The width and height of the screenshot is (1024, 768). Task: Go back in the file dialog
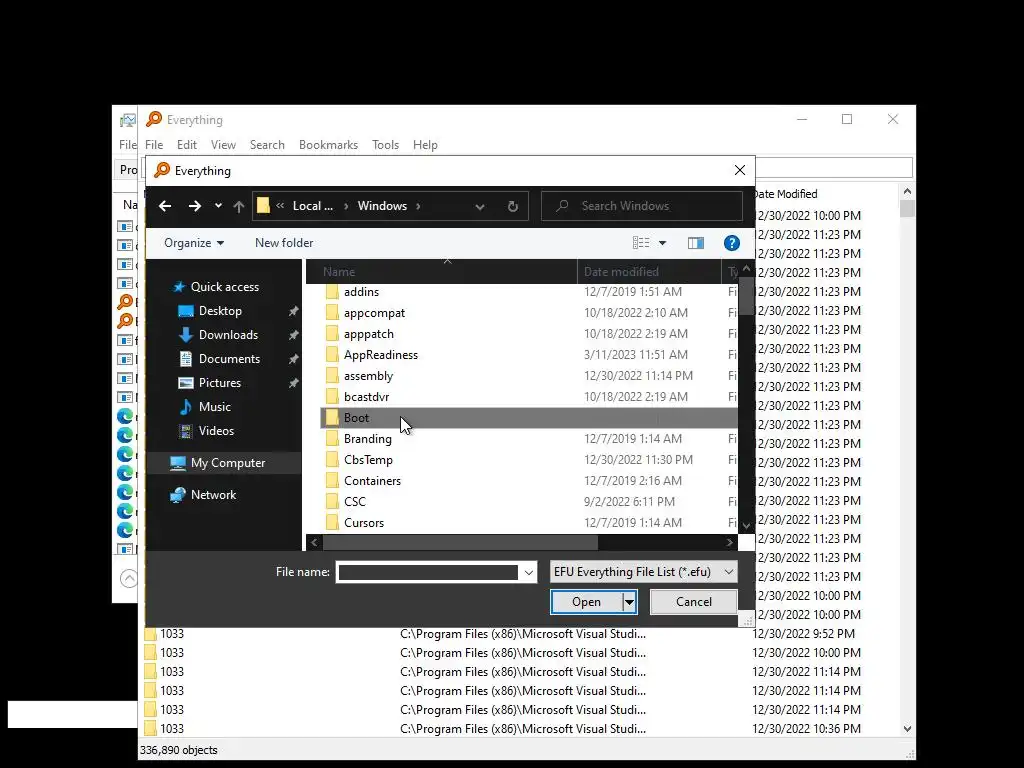click(165, 206)
